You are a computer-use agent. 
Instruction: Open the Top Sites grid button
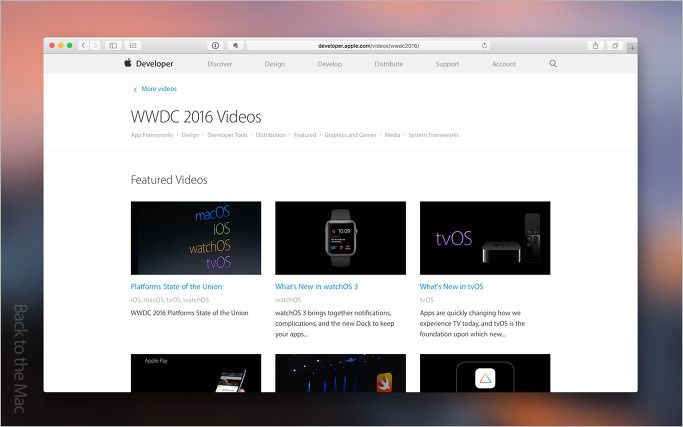tap(133, 45)
